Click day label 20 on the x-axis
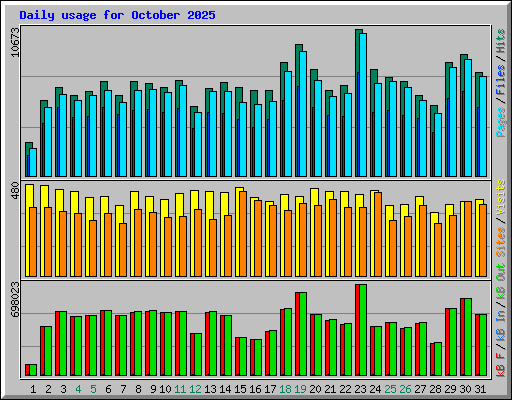 coord(315,389)
